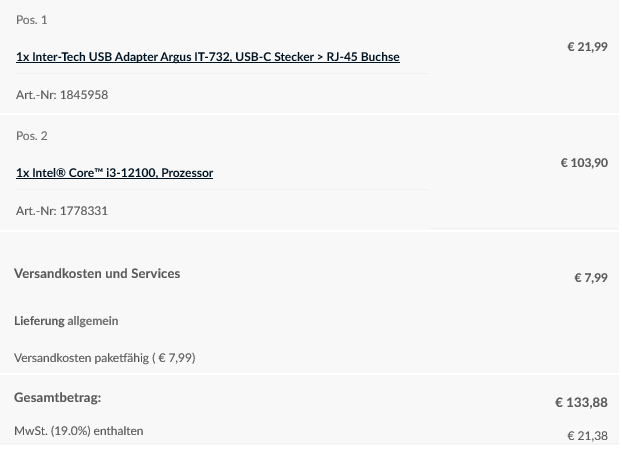Click the word 'allgemein' after Lieferung
Viewport: 622px width, 451px height.
pyautogui.click(x=92, y=321)
